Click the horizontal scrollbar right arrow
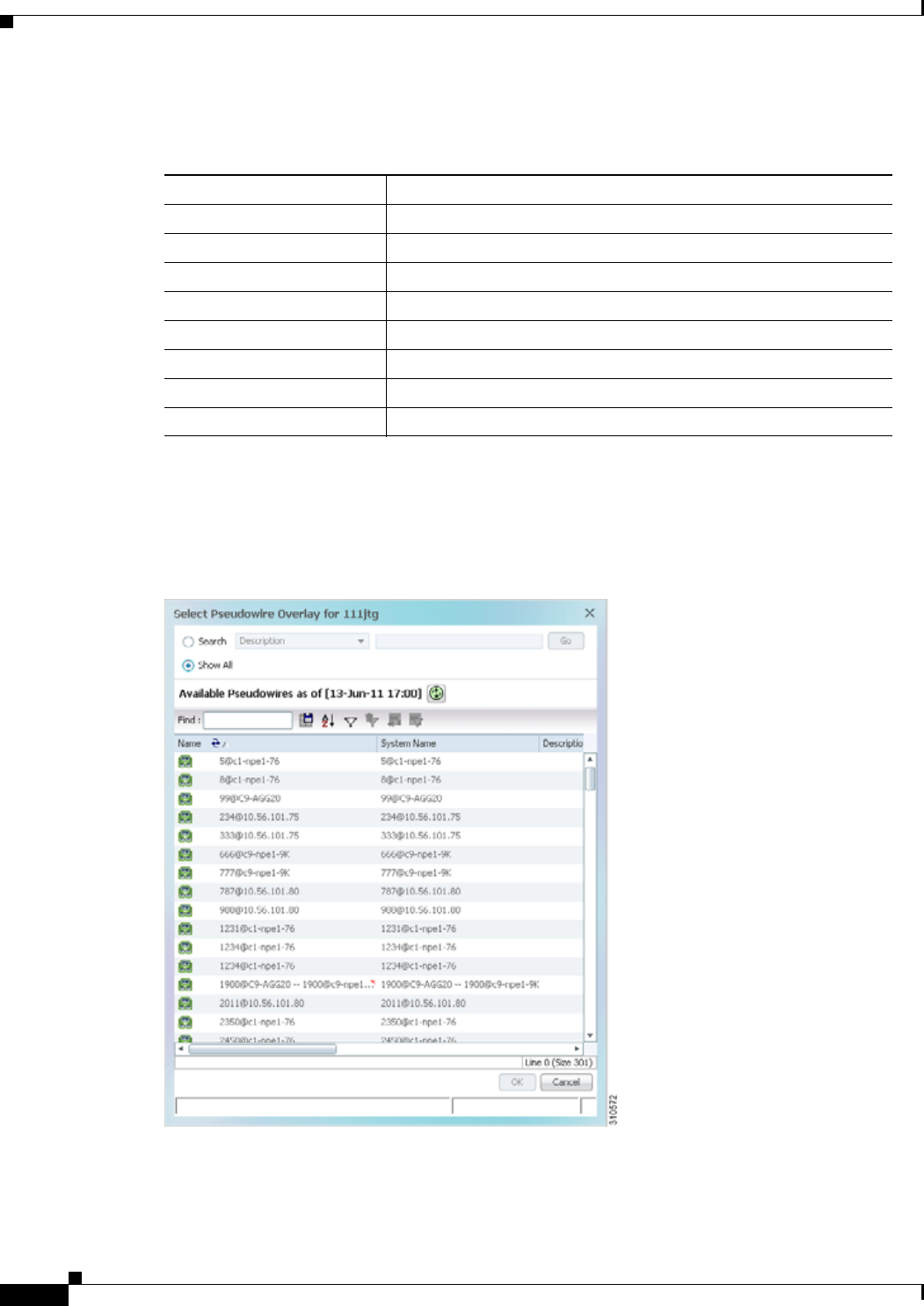 pos(578,1048)
